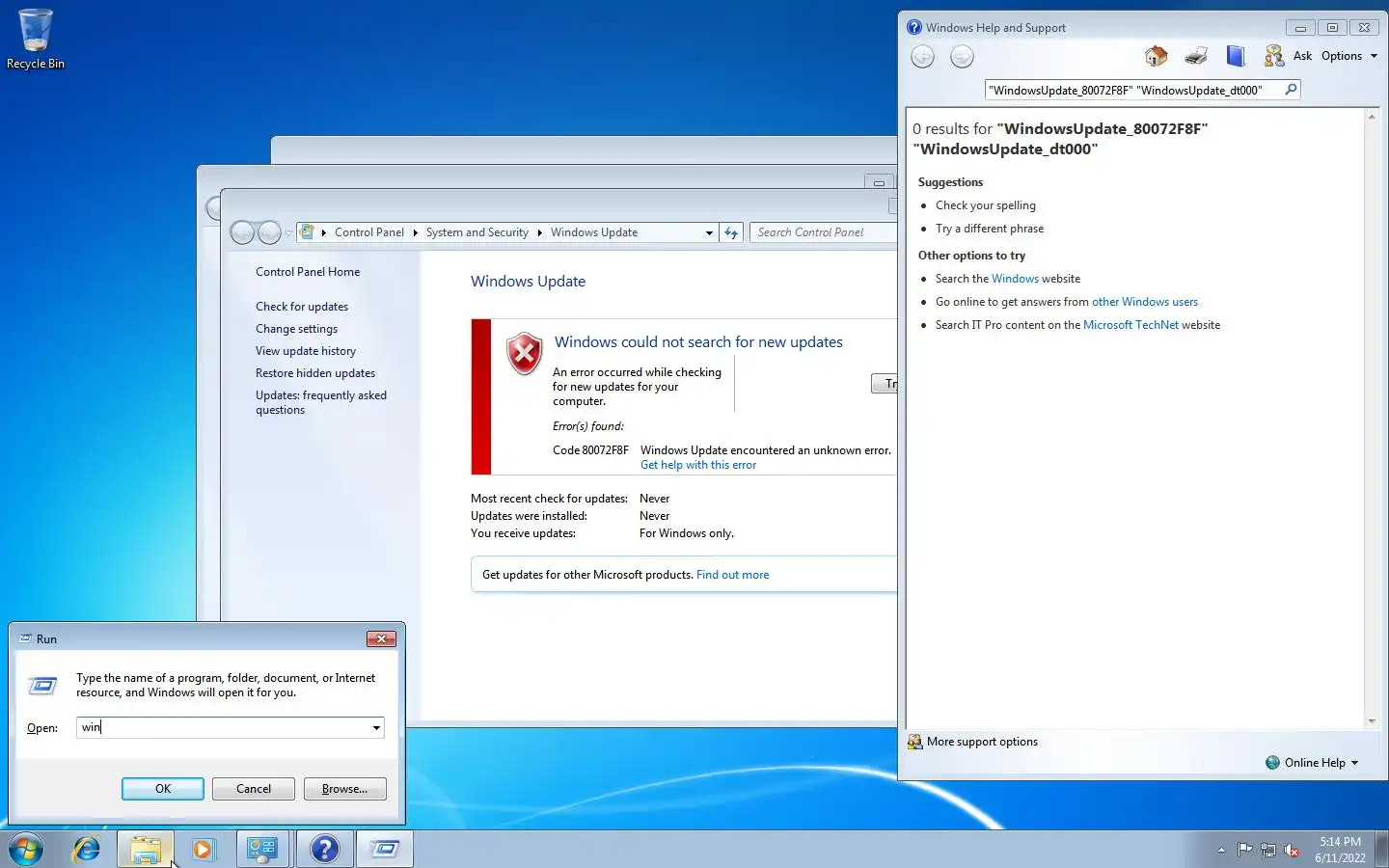Click Control Panel breadcrumb item
Viewport: 1389px width, 868px height.
tap(369, 232)
